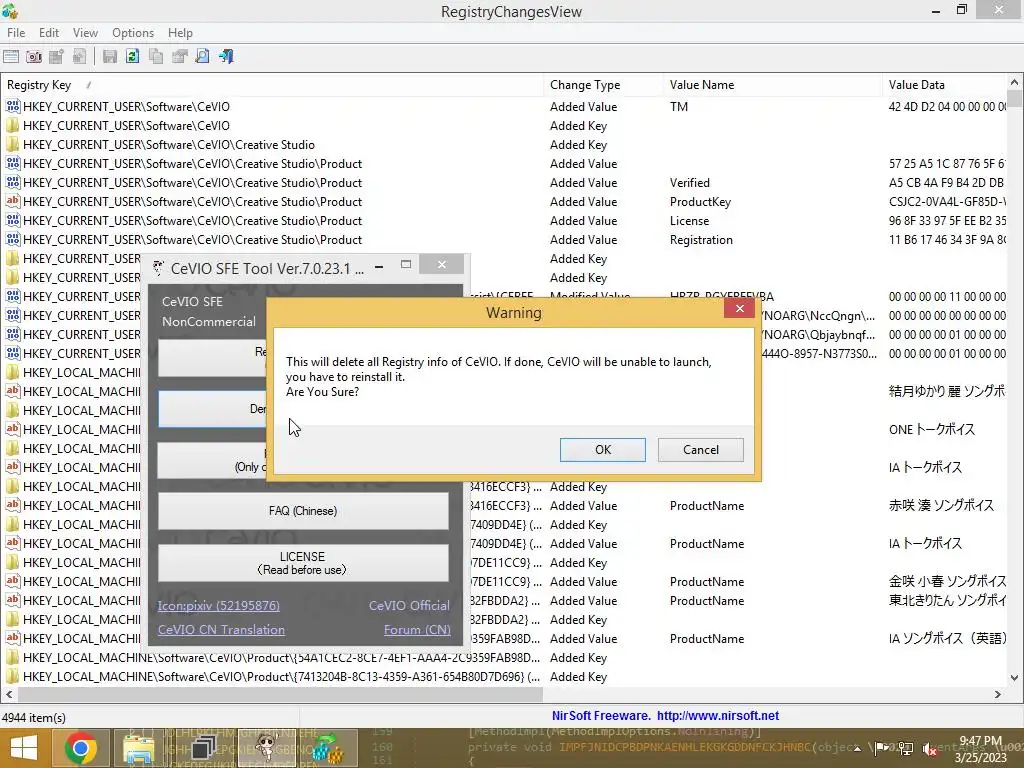This screenshot has width=1024, height=768.
Task: Click the Action Center flag tray icon
Action: (882, 748)
